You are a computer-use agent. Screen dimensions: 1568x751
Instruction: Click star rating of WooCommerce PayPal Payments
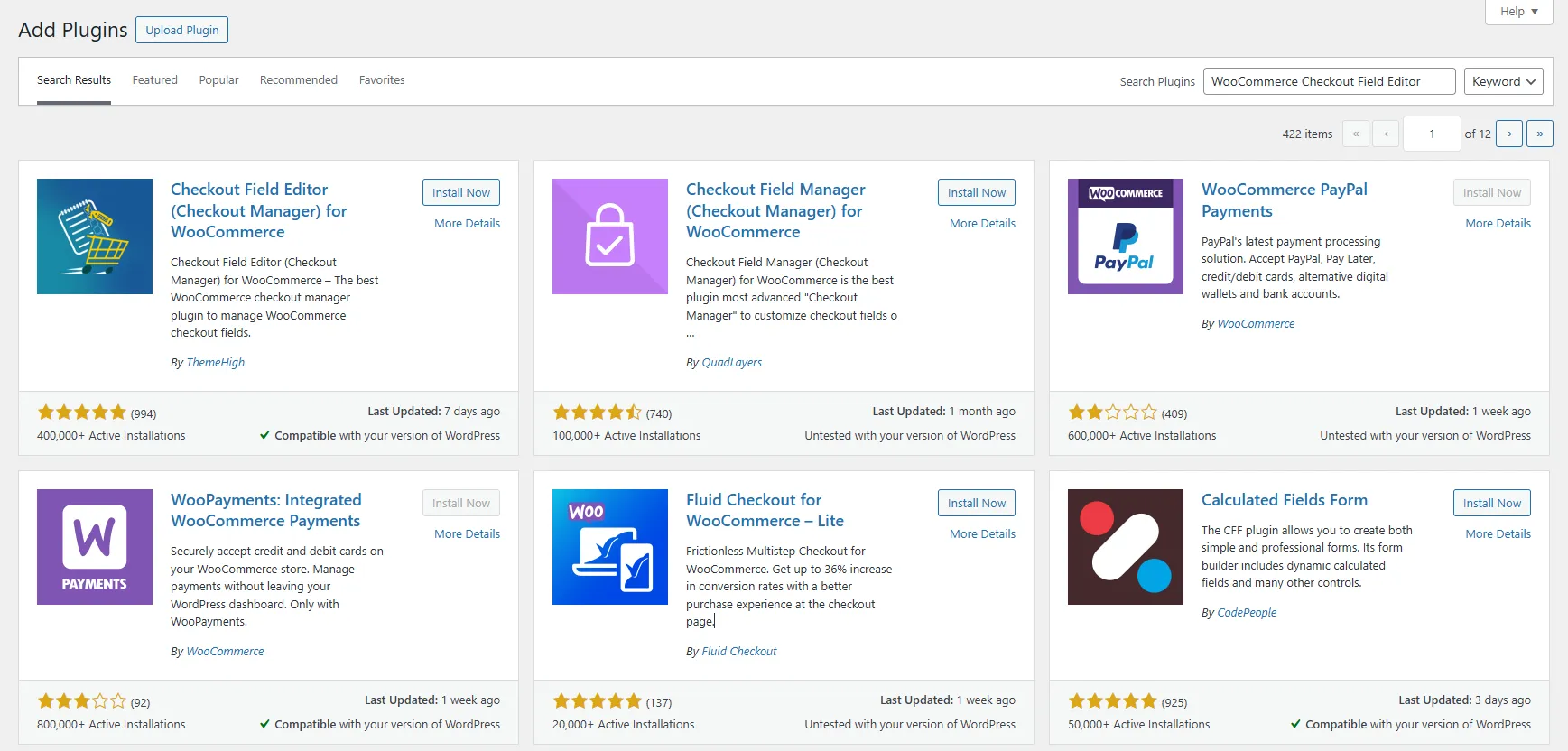click(x=1113, y=413)
